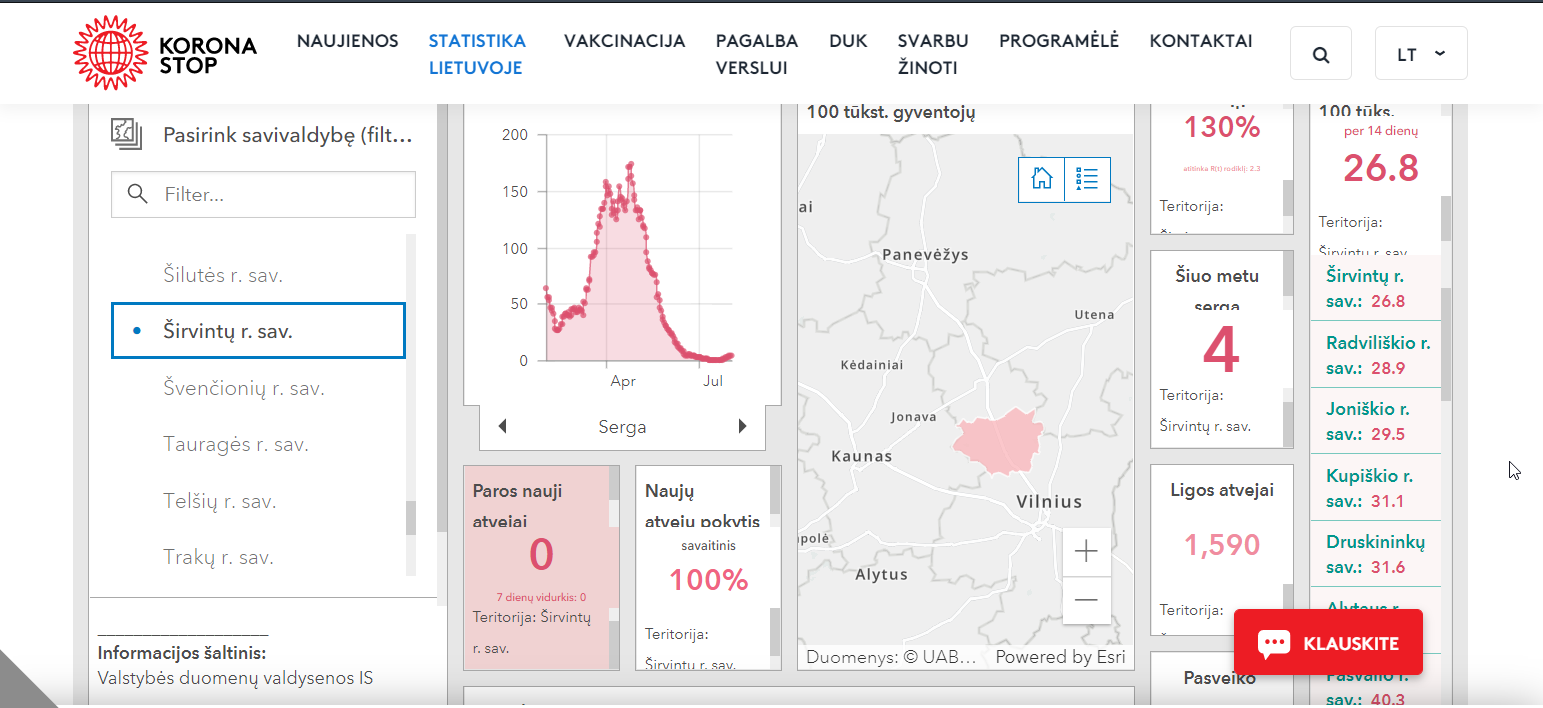This screenshot has height=708, width=1543.
Task: Open the site search magnifier icon
Action: tap(1321, 54)
